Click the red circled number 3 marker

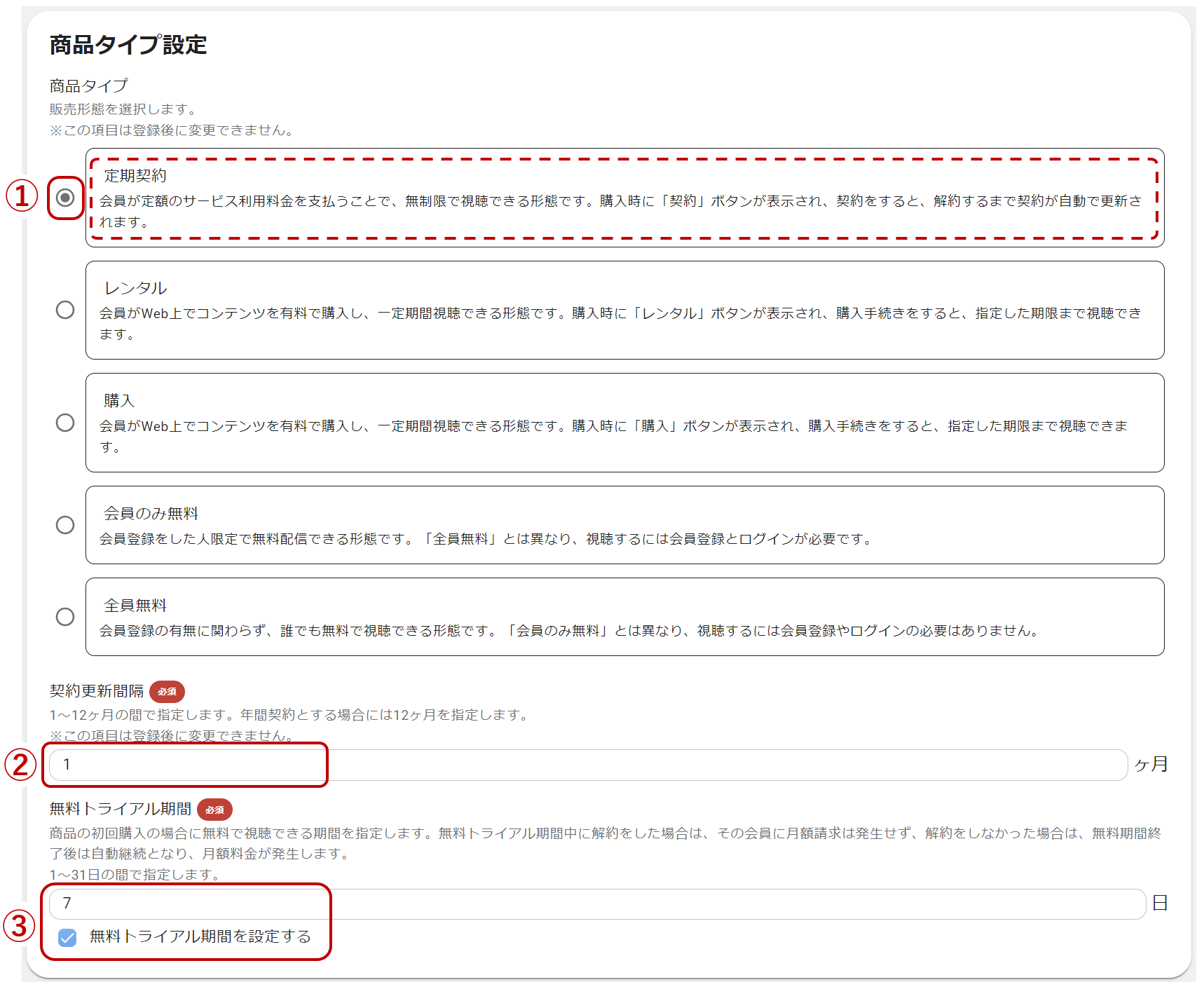pyautogui.click(x=20, y=925)
